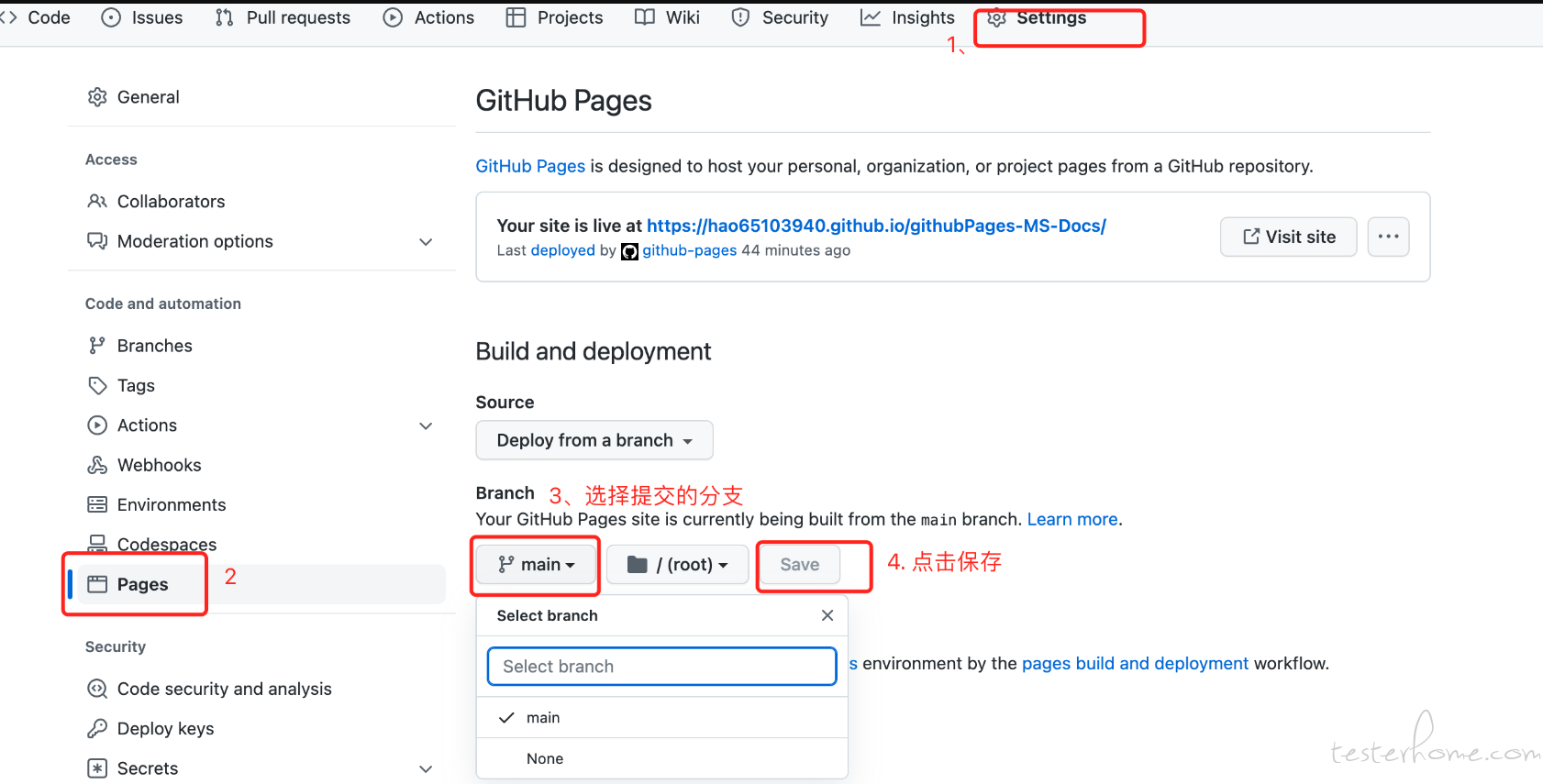Click the General gear icon in sidebar
This screenshot has width=1543, height=784.
coord(97,97)
